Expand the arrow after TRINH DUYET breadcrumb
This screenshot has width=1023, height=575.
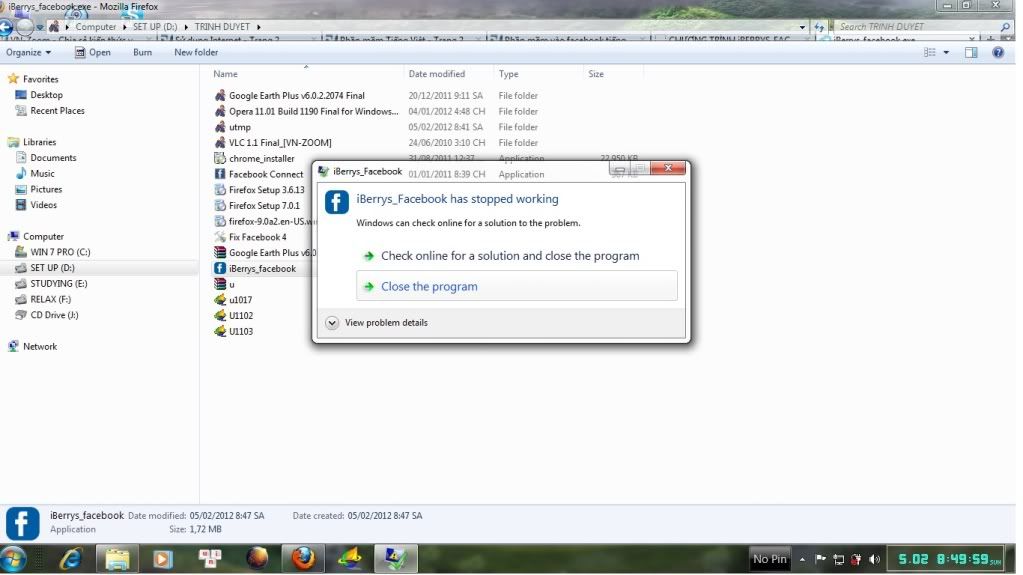click(x=259, y=27)
